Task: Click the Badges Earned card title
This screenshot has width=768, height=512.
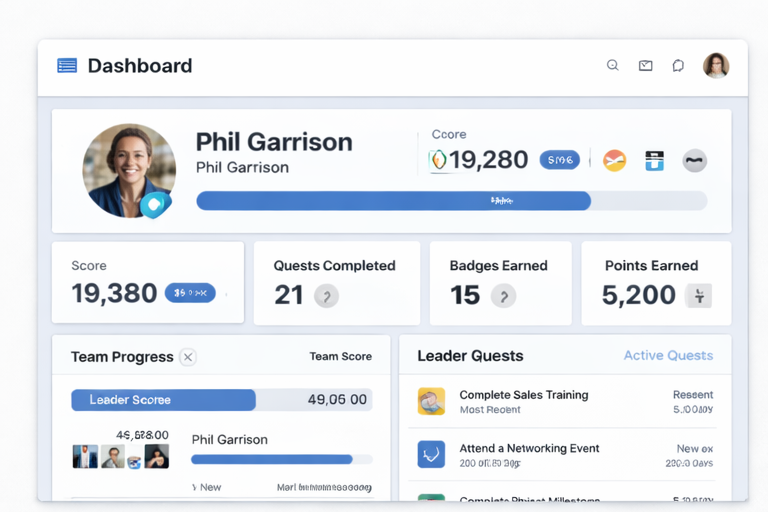Action: tap(499, 266)
